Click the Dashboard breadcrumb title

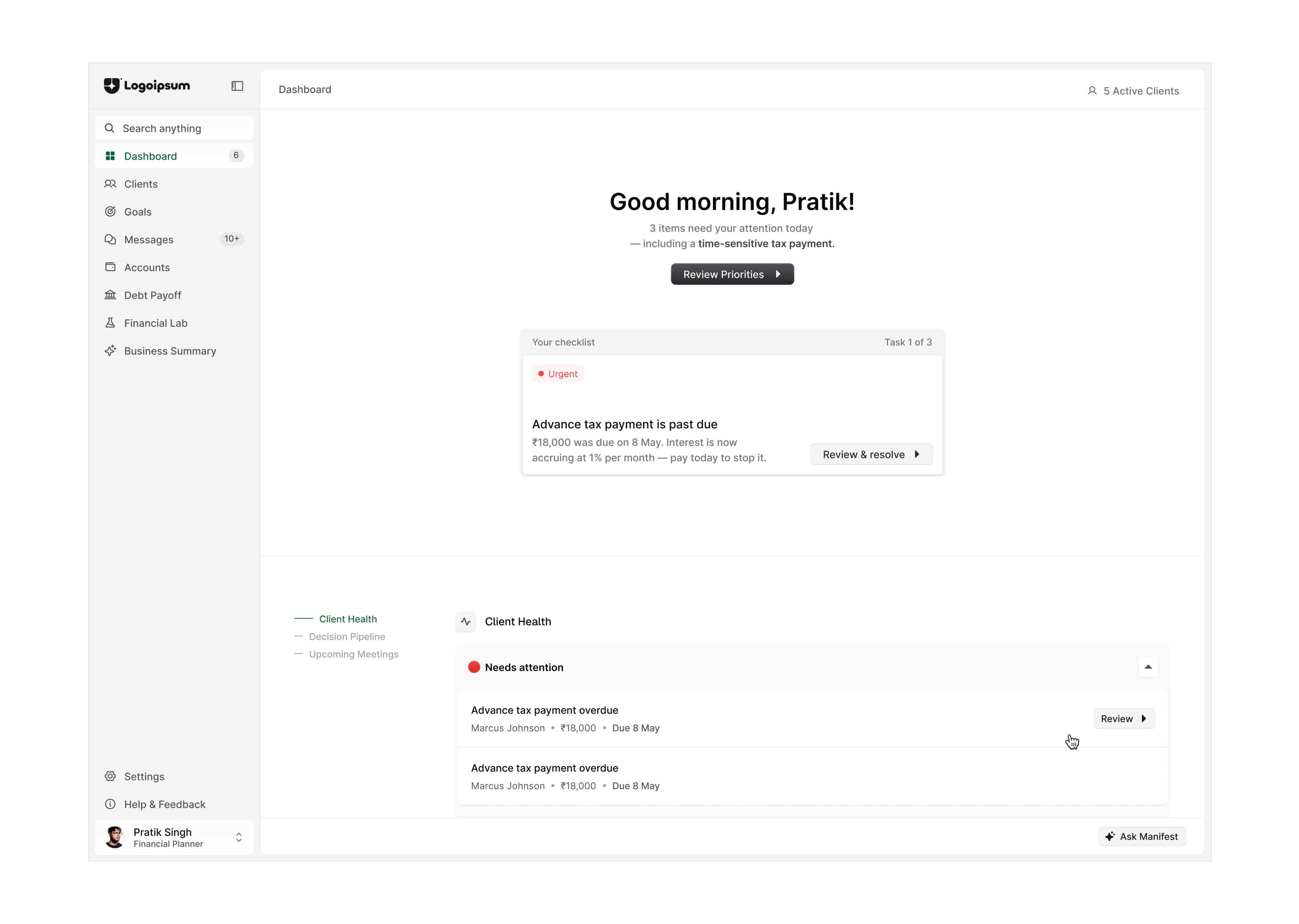coord(305,89)
